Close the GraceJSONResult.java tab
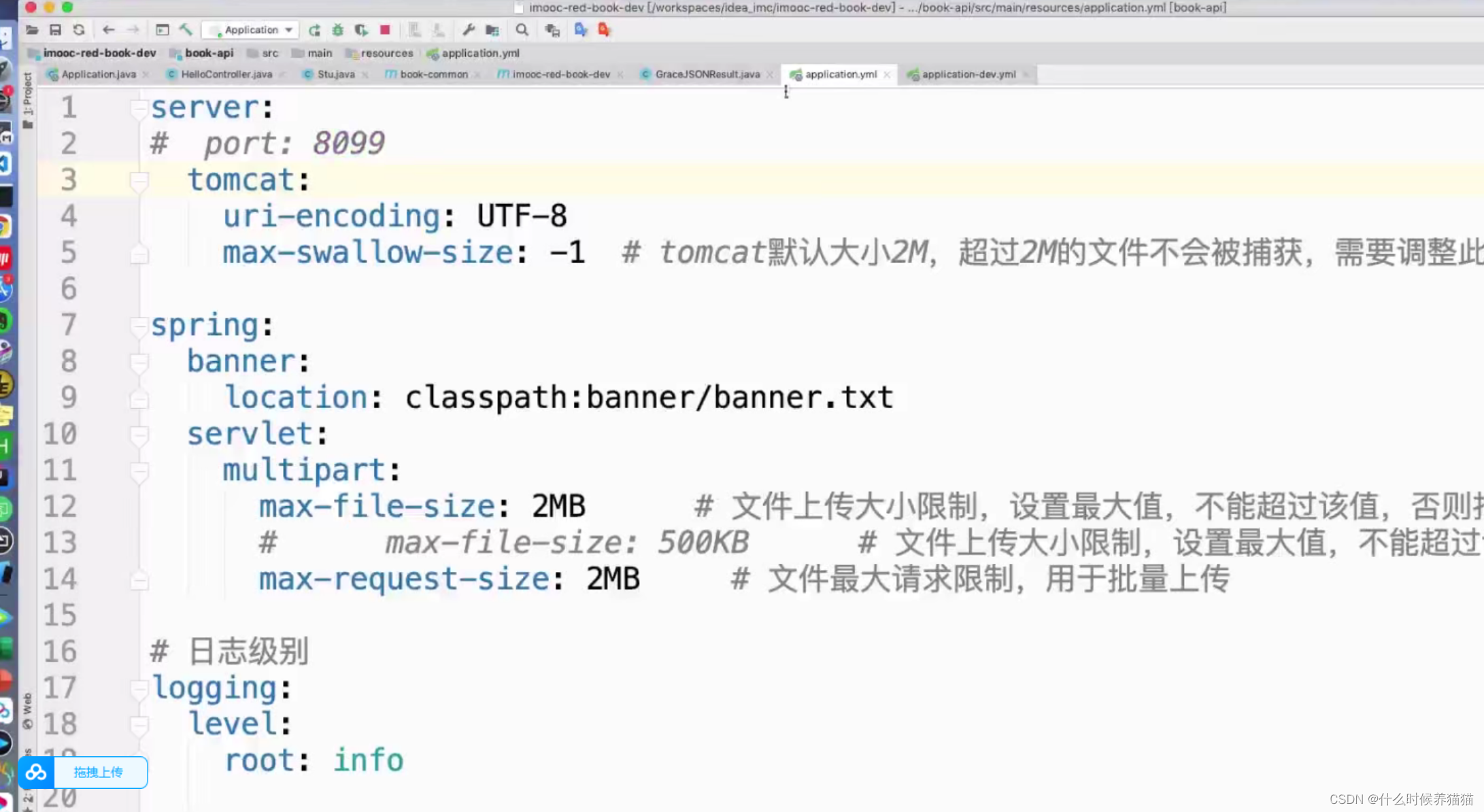The image size is (1484, 812). (x=770, y=75)
